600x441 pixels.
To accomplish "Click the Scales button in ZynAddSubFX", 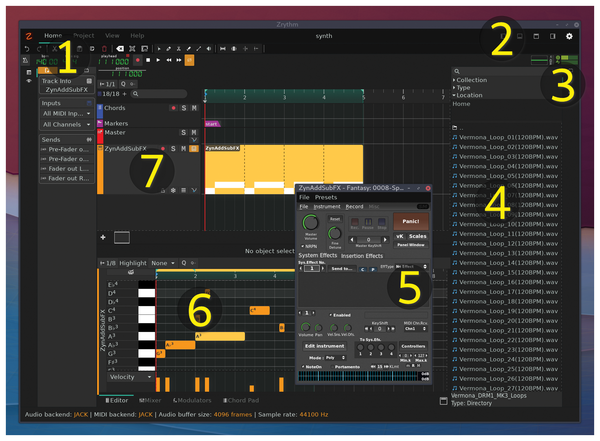I will (x=417, y=236).
